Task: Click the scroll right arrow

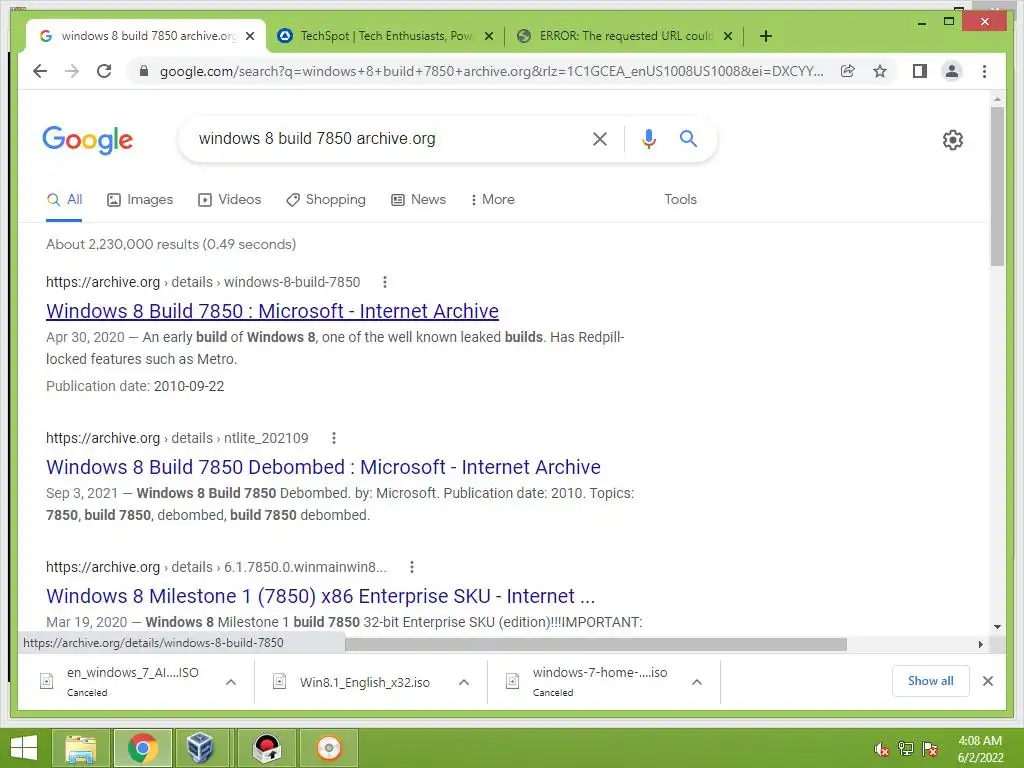Action: (980, 645)
